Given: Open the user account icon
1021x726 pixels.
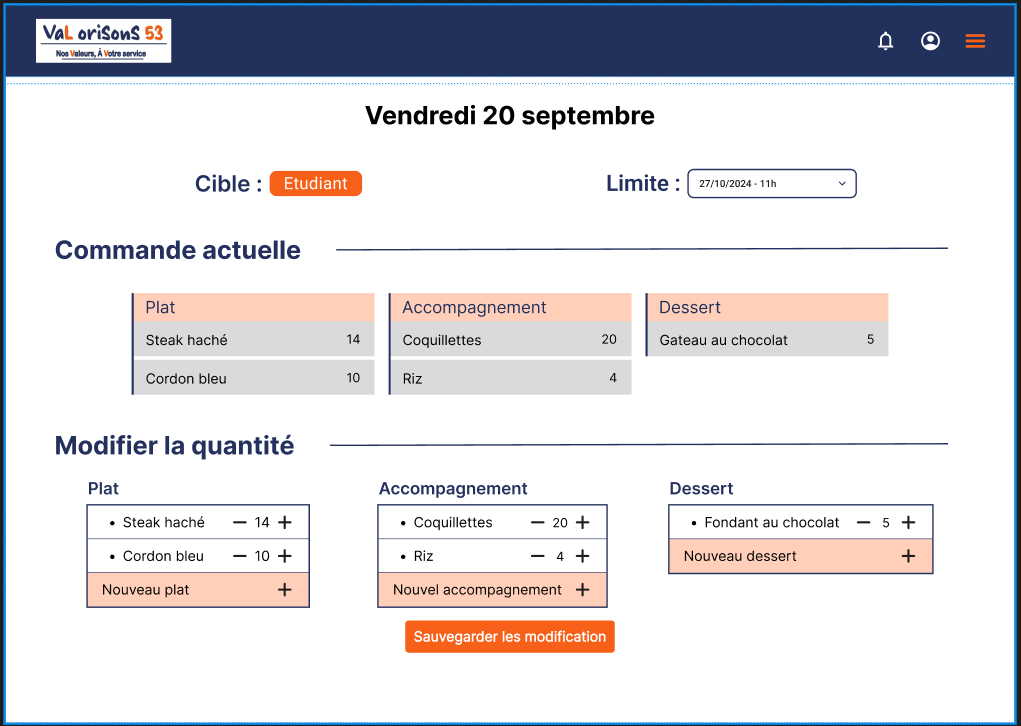Looking at the screenshot, I should [x=930, y=41].
